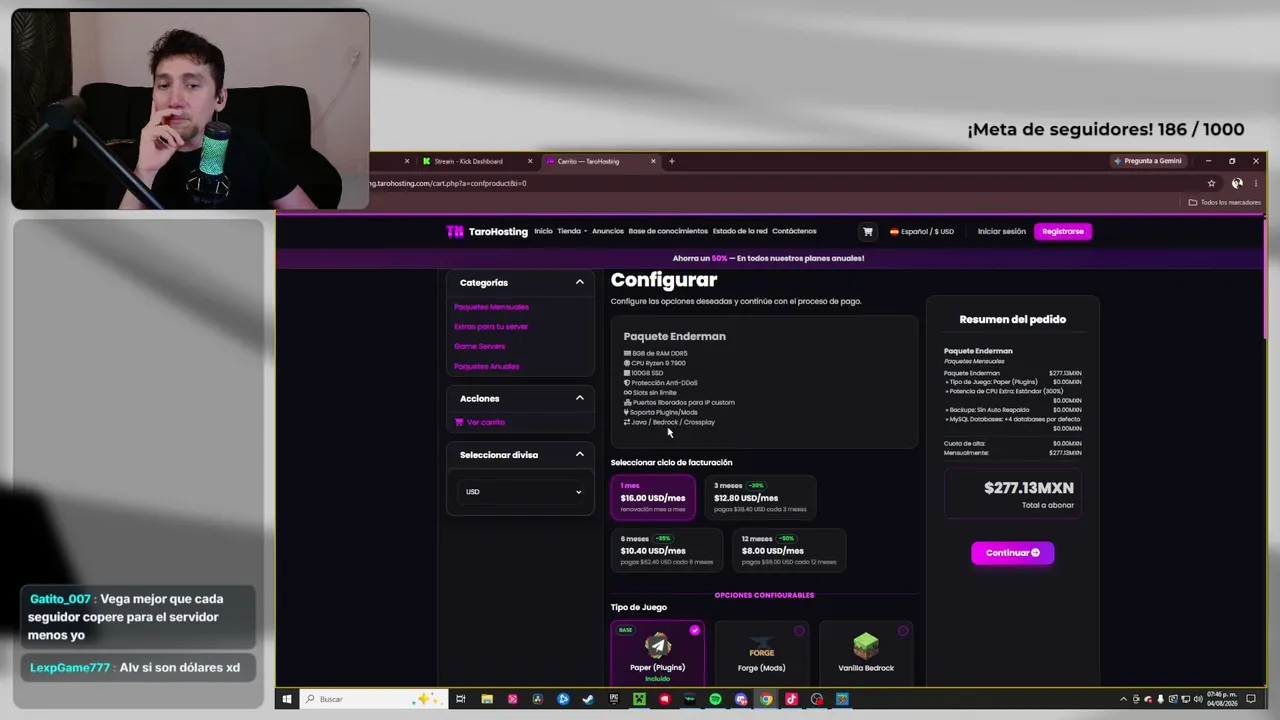Close the Carrito — TaroHosting tab
The image size is (1280, 720).
[x=653, y=161]
